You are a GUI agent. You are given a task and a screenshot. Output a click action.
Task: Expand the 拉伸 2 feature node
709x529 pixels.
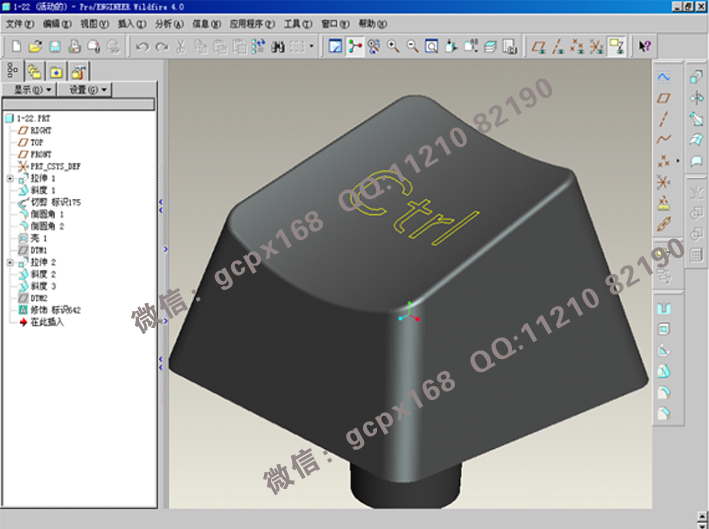(x=9, y=262)
